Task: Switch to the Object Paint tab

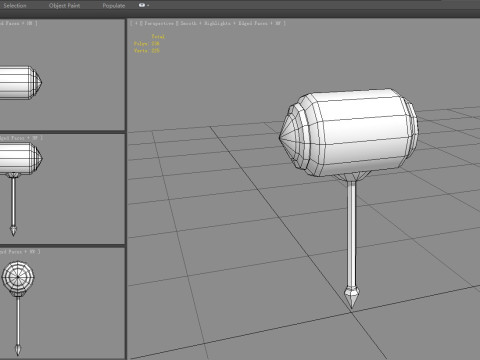Action: (x=64, y=5)
